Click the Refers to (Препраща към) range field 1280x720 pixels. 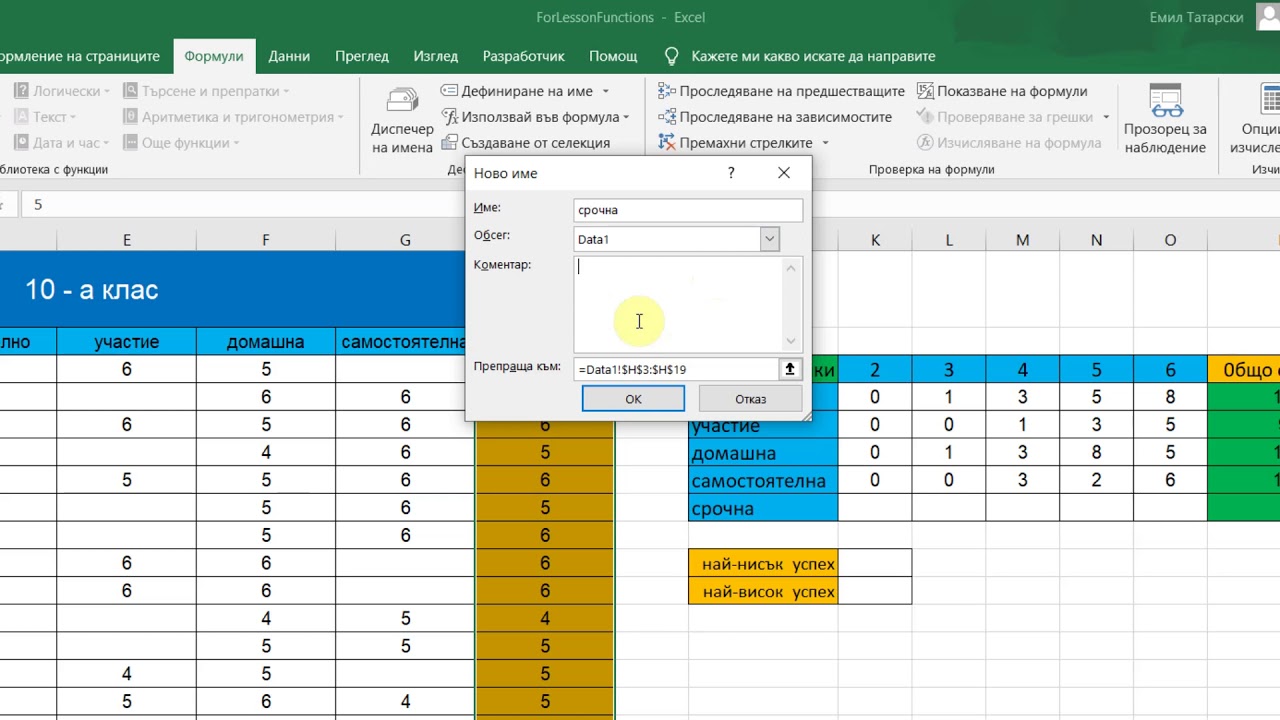(x=676, y=369)
